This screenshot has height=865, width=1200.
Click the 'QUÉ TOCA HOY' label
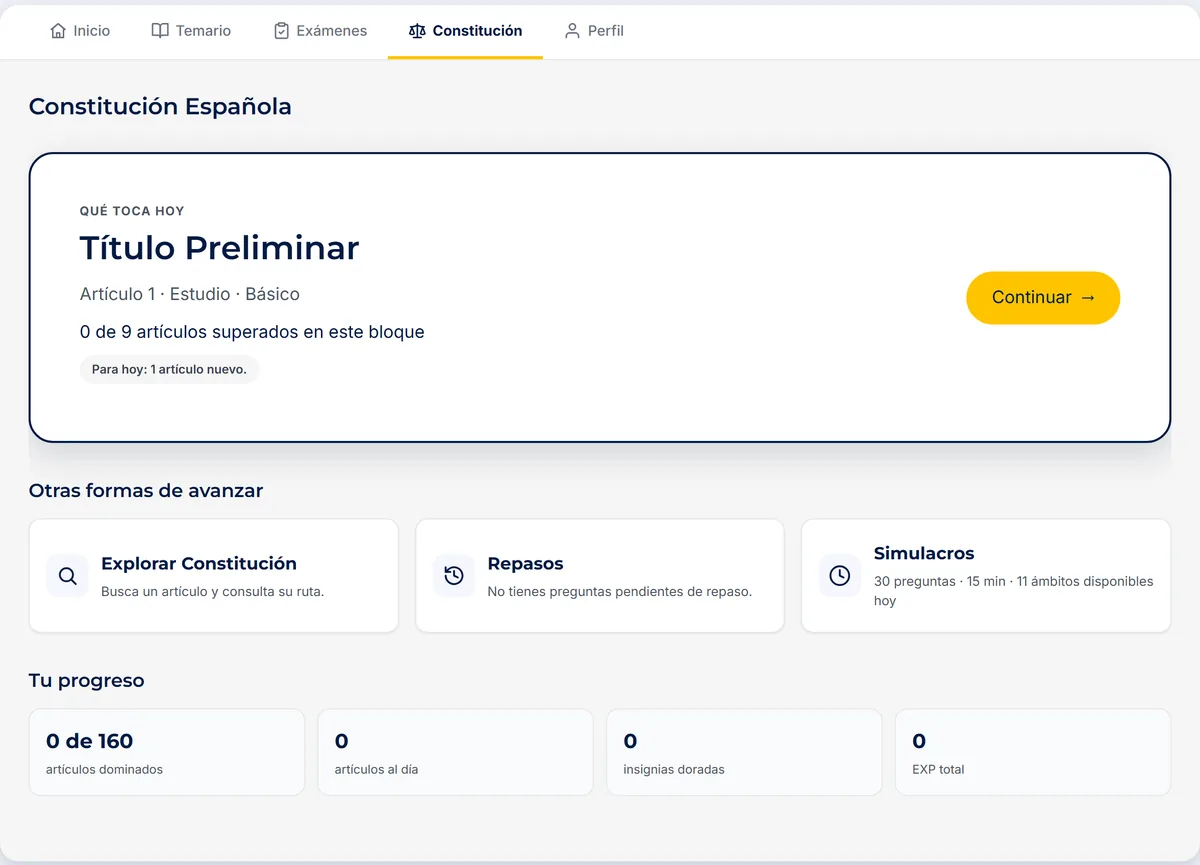tap(132, 211)
